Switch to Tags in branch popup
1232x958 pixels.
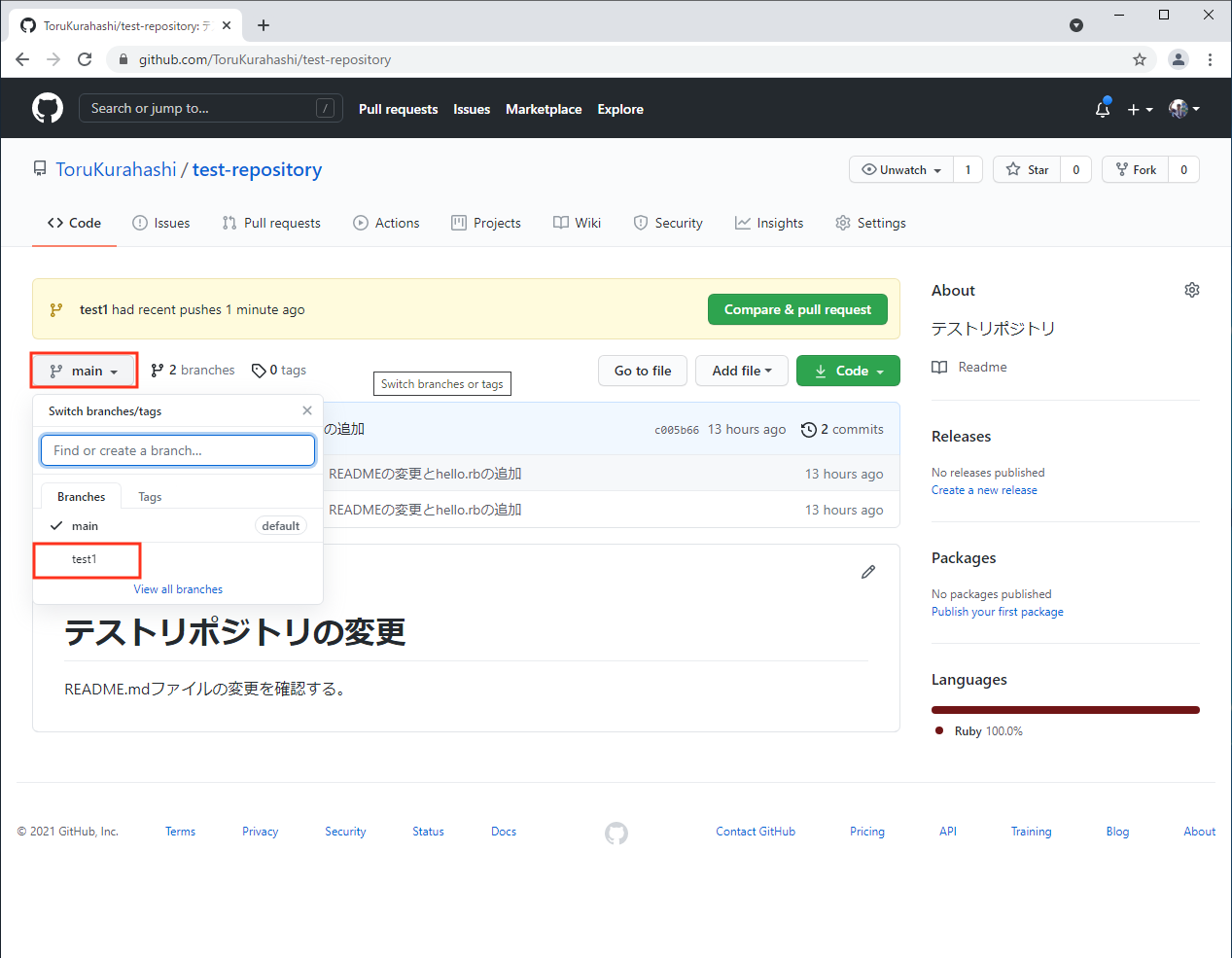click(x=150, y=497)
